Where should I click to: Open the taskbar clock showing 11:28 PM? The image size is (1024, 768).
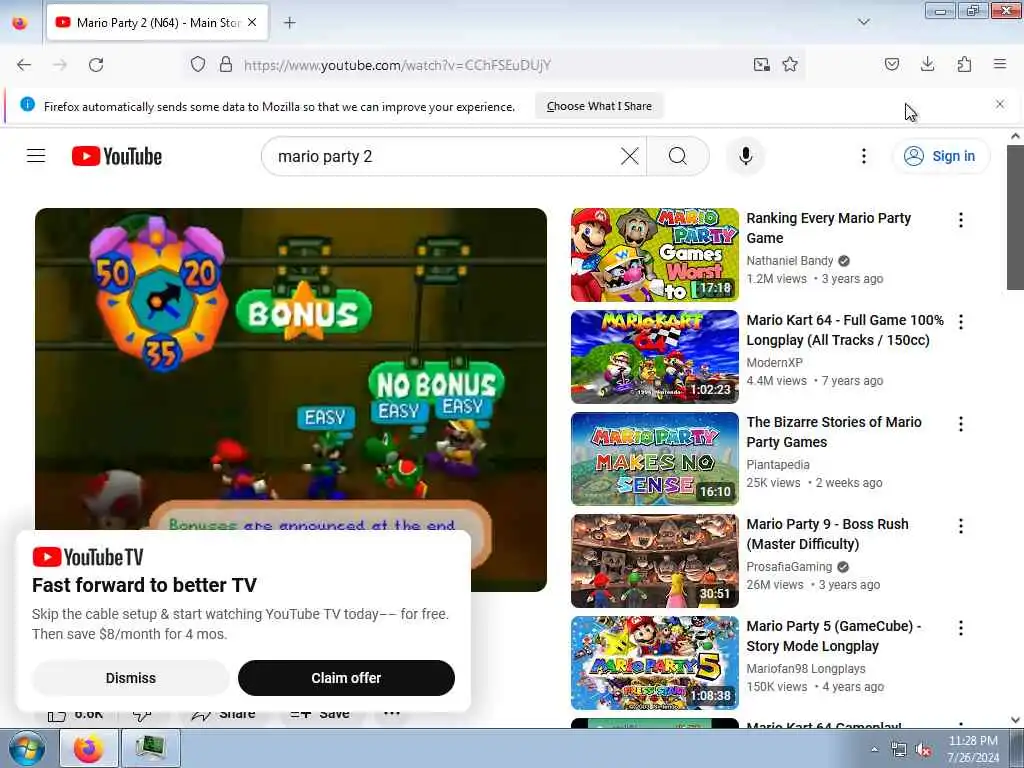pyautogui.click(x=973, y=749)
